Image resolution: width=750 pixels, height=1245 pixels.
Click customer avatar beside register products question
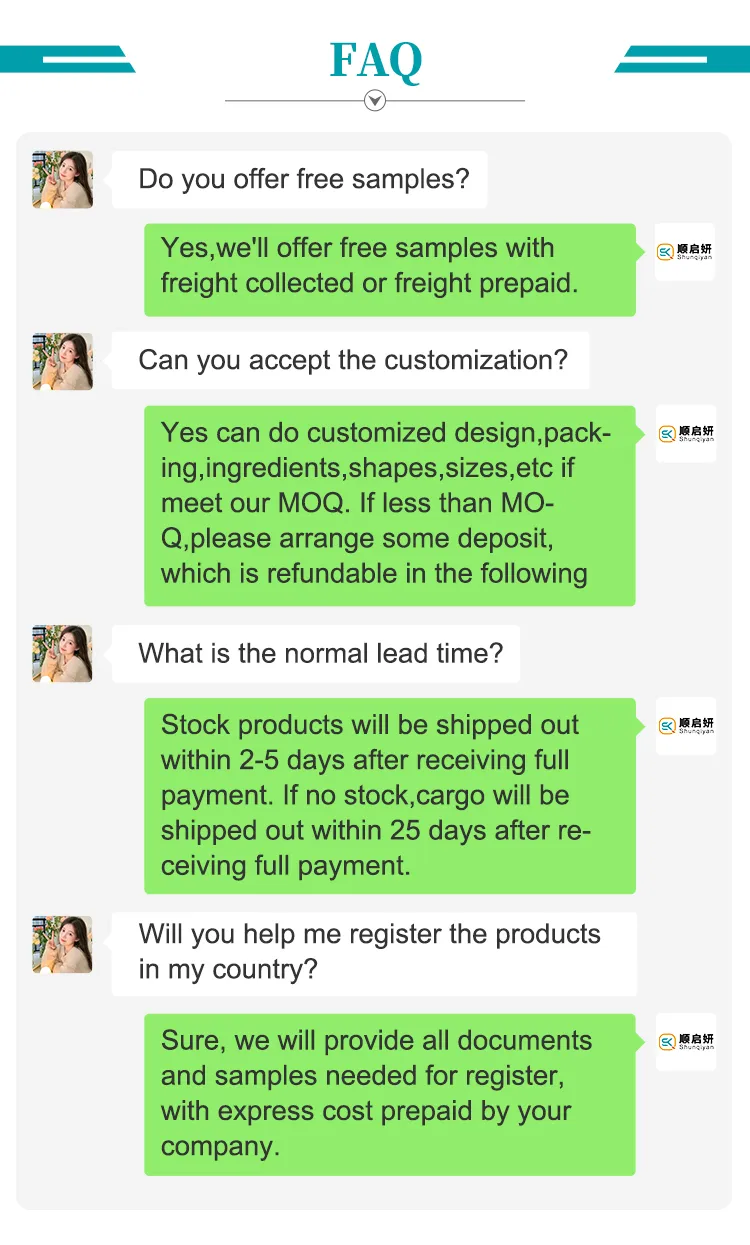(x=62, y=944)
